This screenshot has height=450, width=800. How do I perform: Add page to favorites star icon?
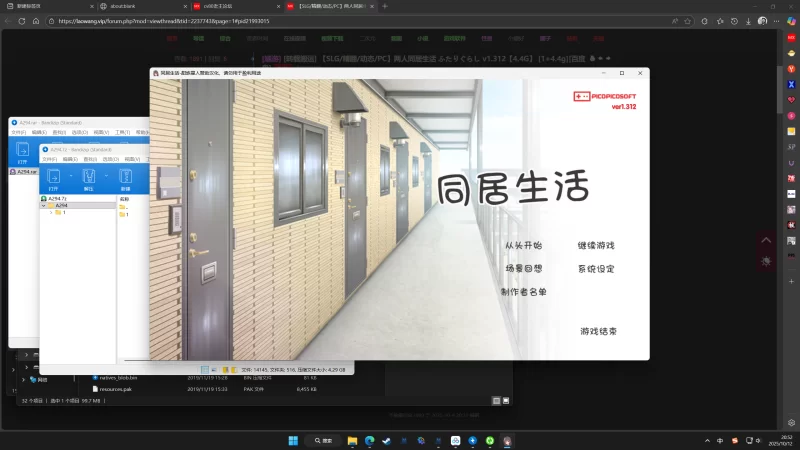tap(688, 21)
